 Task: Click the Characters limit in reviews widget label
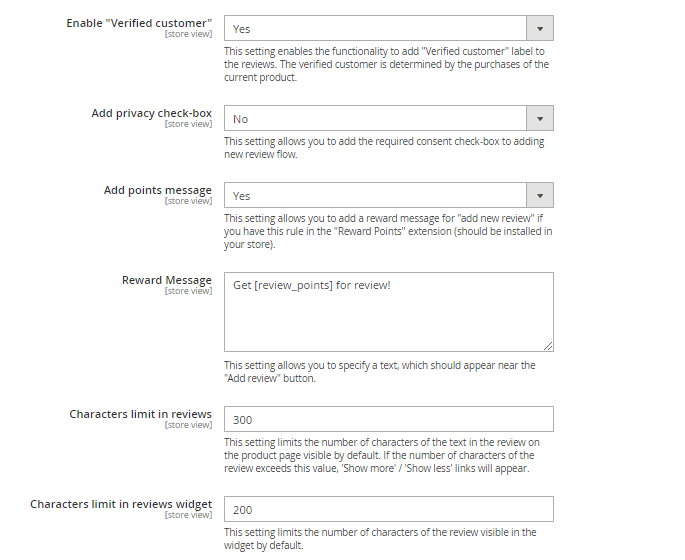[x=121, y=504]
